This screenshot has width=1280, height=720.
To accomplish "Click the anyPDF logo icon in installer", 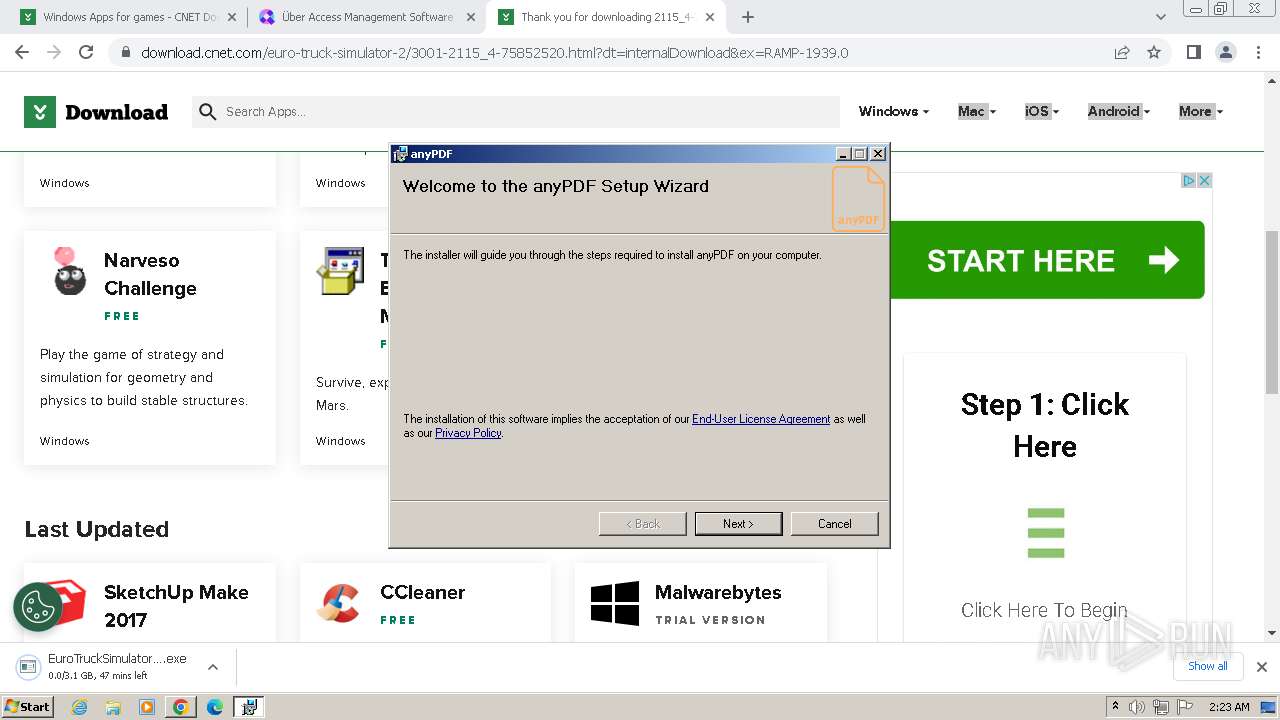I will coord(858,198).
